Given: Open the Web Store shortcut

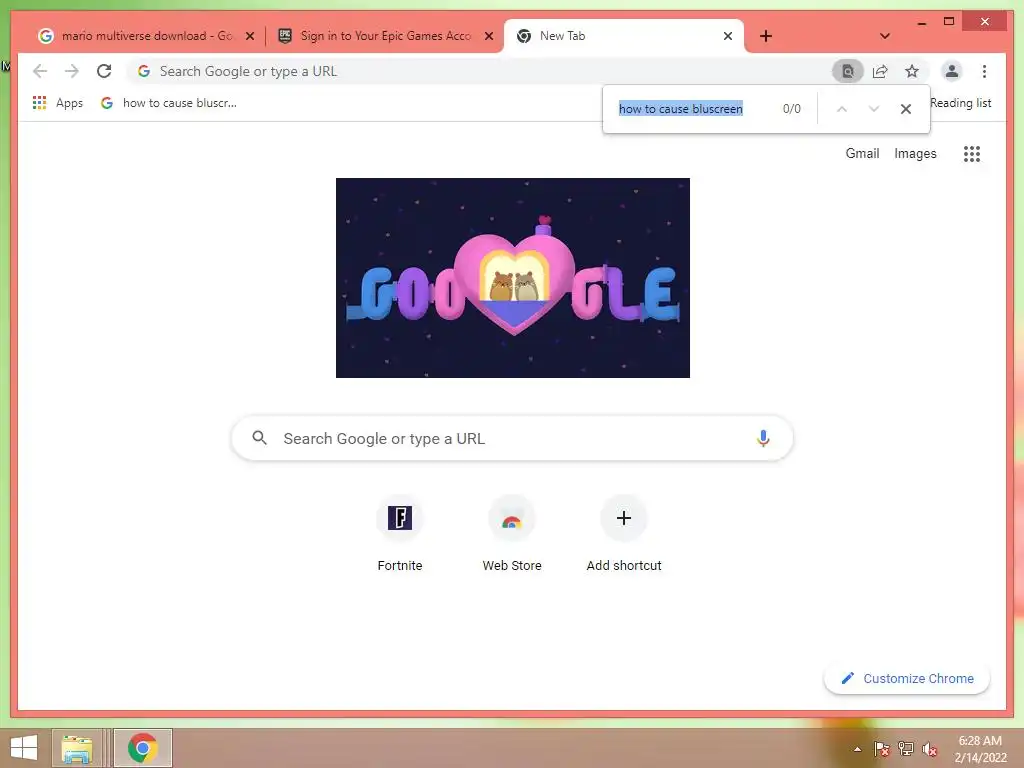Looking at the screenshot, I should coord(512,535).
